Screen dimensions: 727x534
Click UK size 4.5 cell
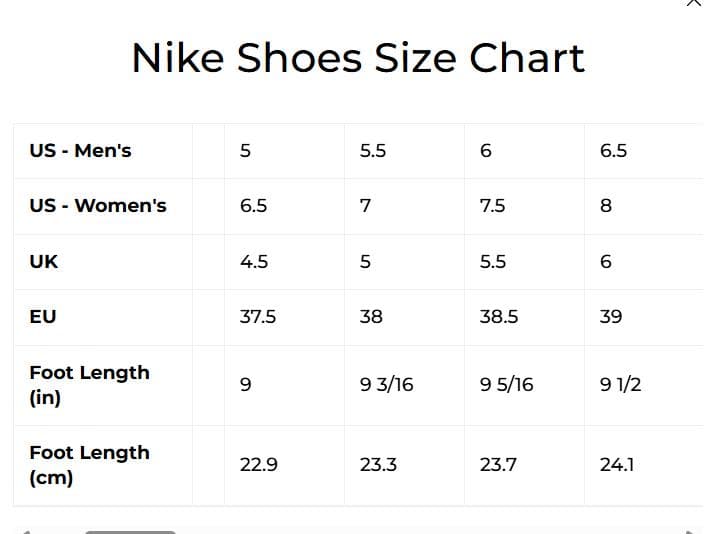(x=254, y=262)
